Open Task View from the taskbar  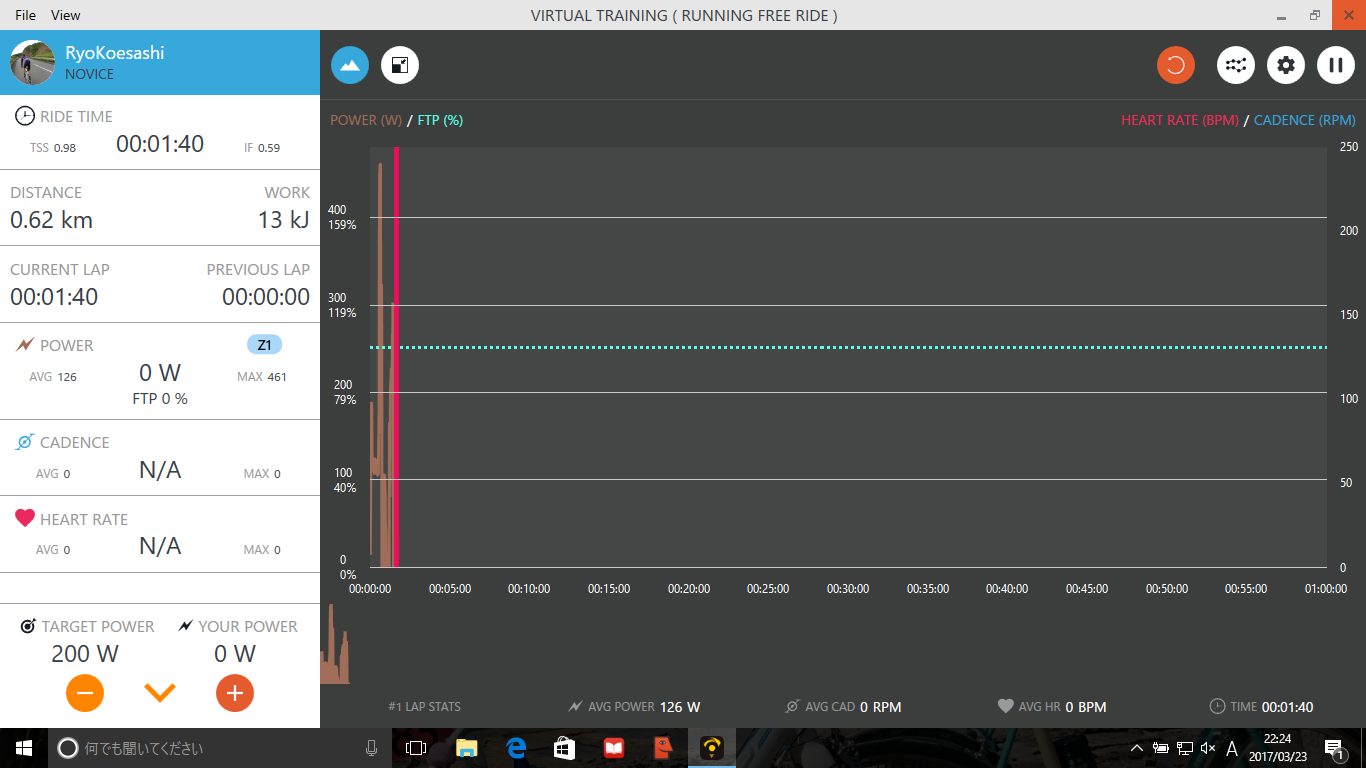[x=416, y=748]
